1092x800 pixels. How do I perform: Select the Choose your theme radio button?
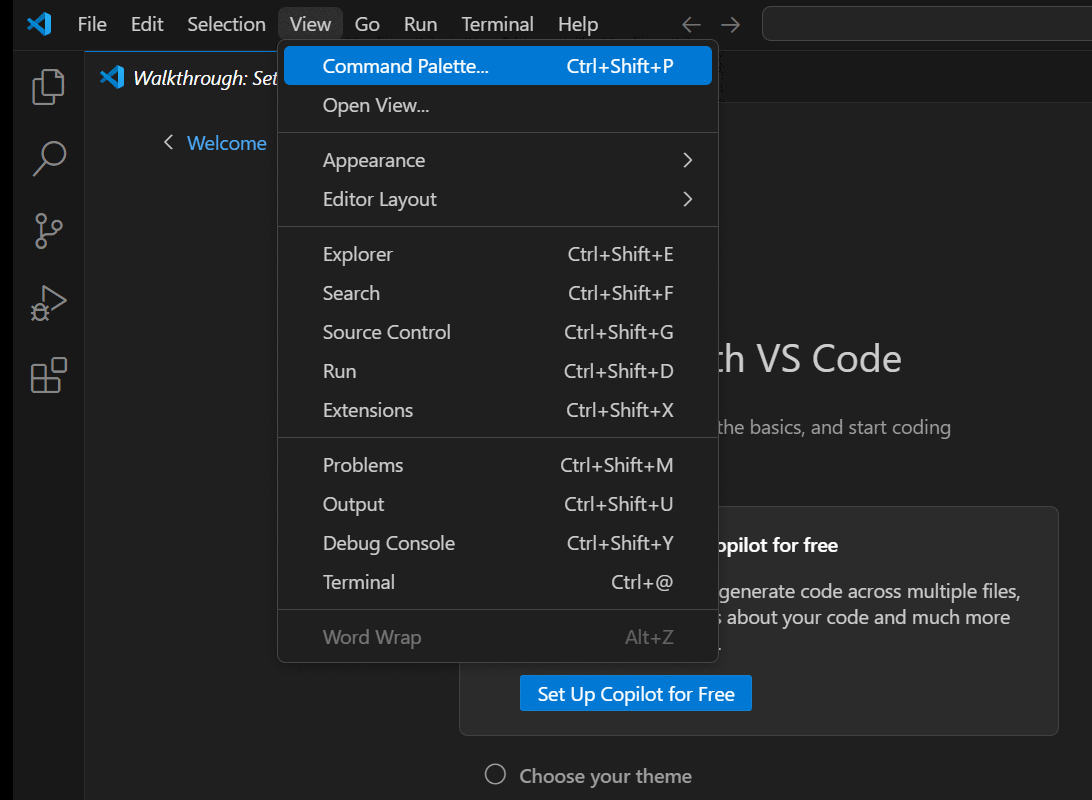pyautogui.click(x=495, y=774)
